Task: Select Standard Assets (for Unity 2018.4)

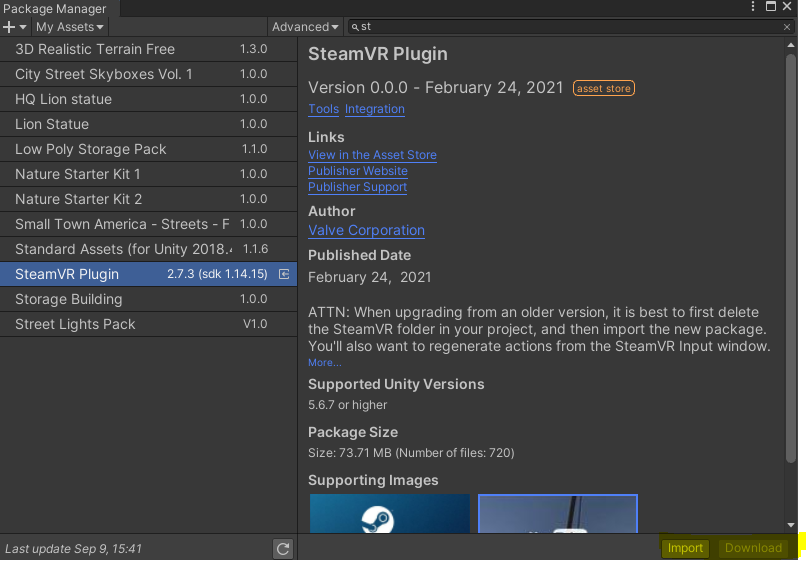Action: pyautogui.click(x=148, y=249)
